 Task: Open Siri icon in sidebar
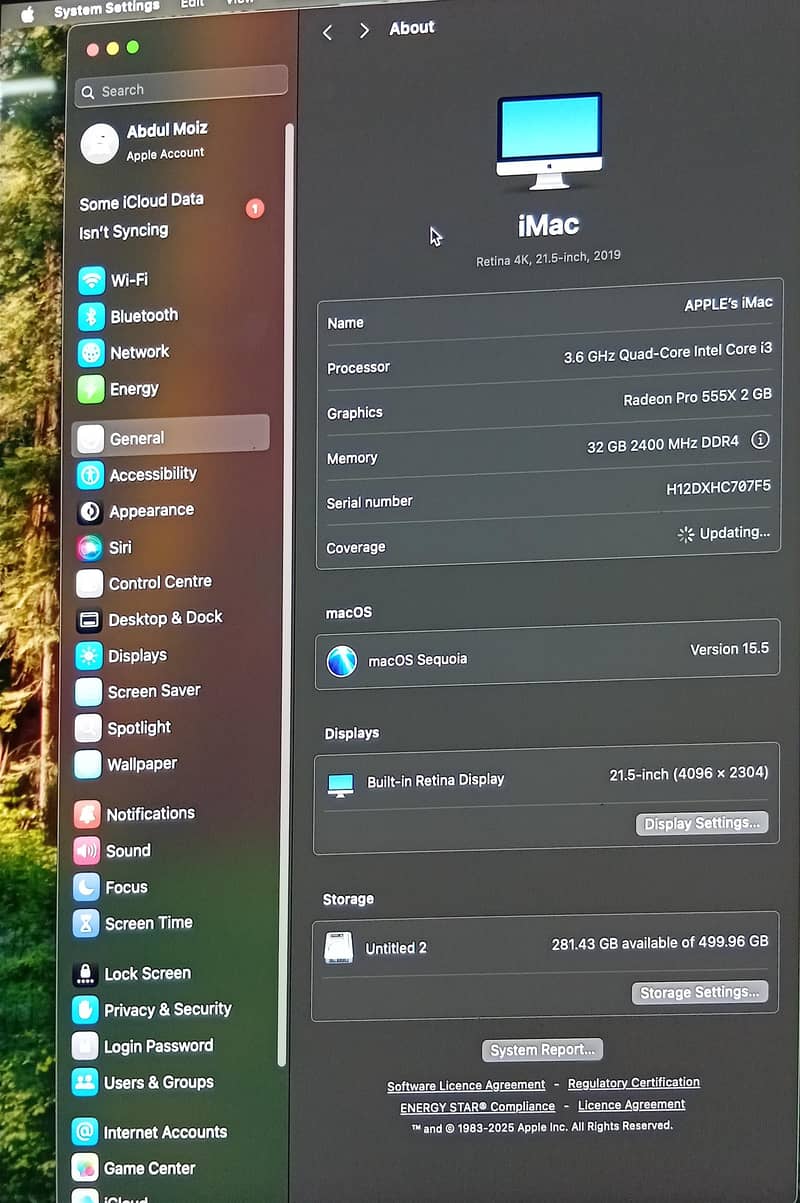(90, 547)
